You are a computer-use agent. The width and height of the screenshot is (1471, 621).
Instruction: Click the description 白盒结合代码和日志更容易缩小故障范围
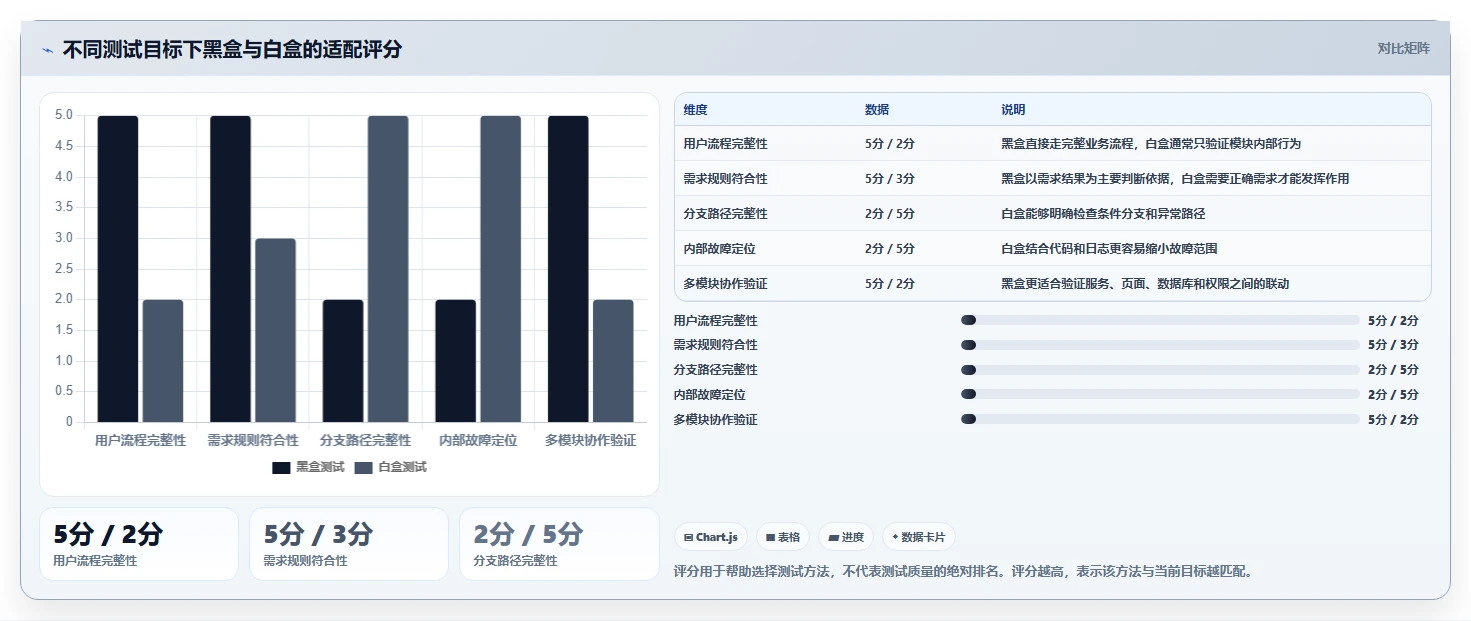coord(1109,249)
